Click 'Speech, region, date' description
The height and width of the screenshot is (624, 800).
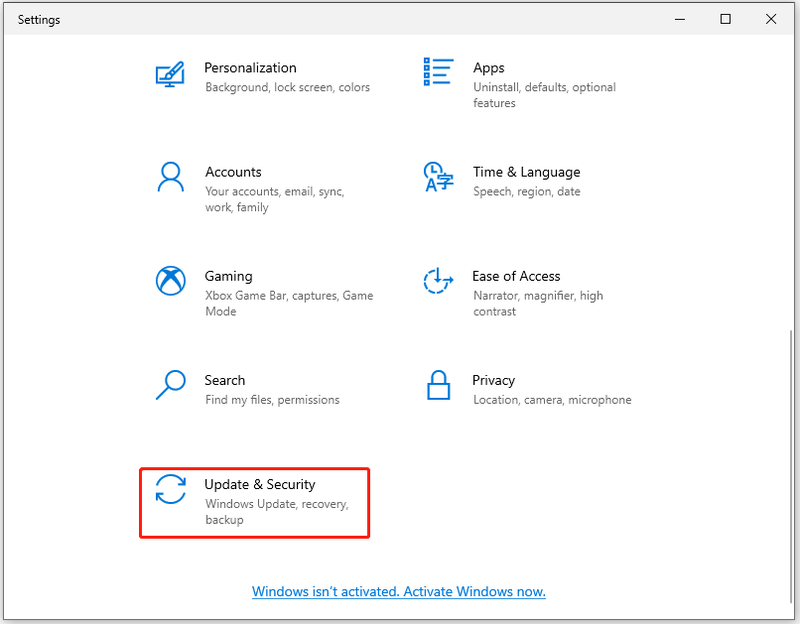pyautogui.click(x=526, y=191)
